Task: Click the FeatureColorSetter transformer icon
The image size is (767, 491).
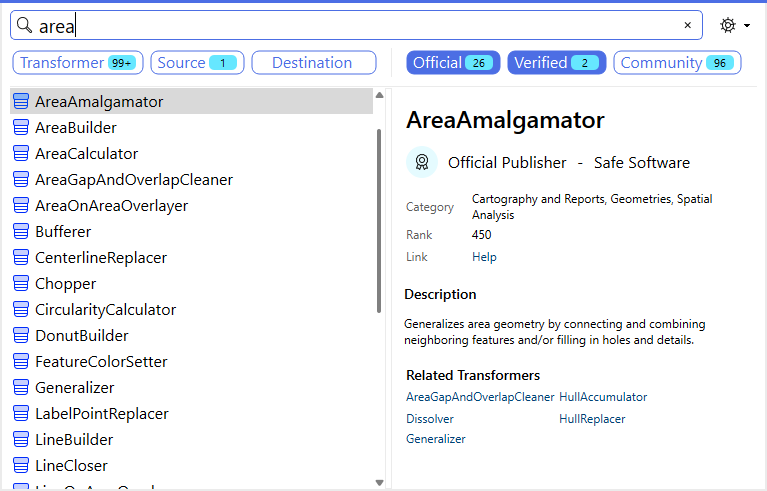Action: point(21,362)
